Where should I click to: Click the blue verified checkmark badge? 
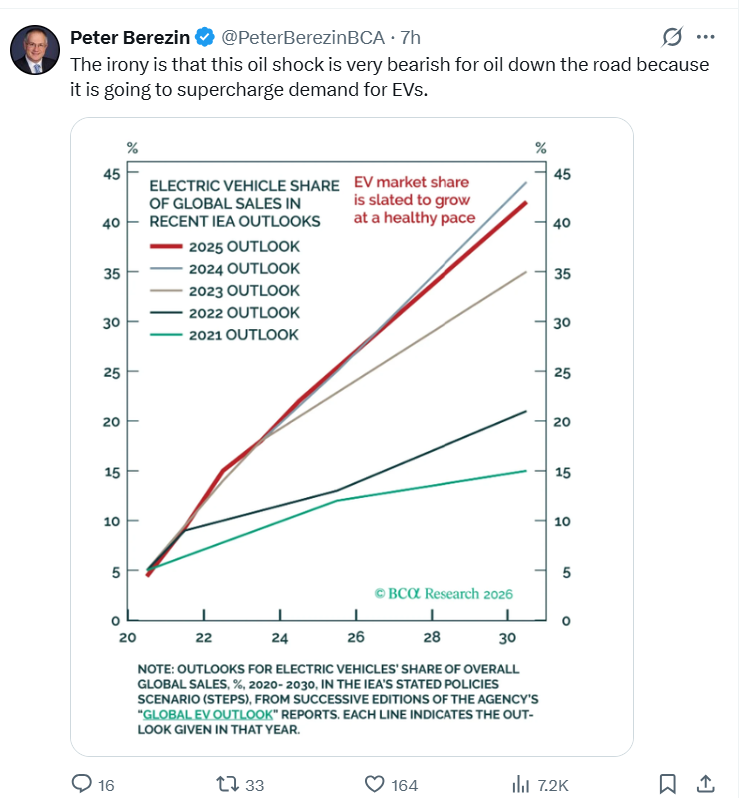(x=205, y=38)
